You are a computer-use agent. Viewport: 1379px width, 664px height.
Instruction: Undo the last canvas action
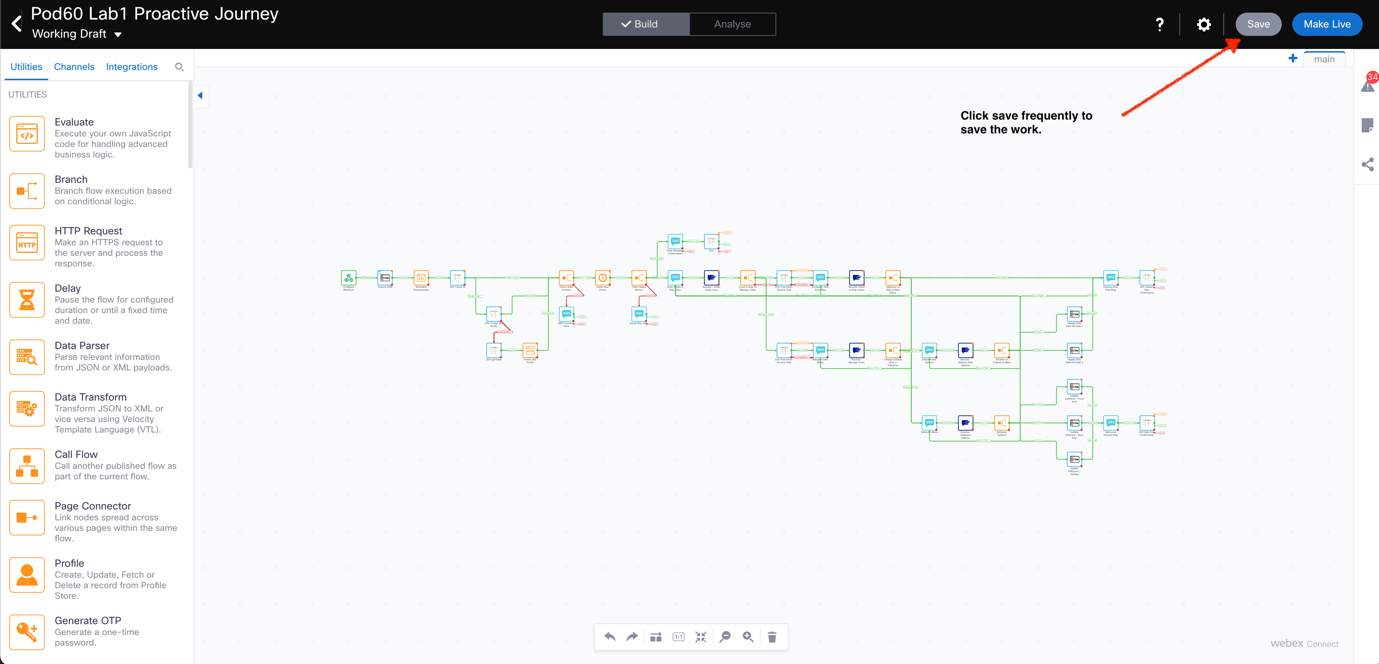[x=610, y=637]
